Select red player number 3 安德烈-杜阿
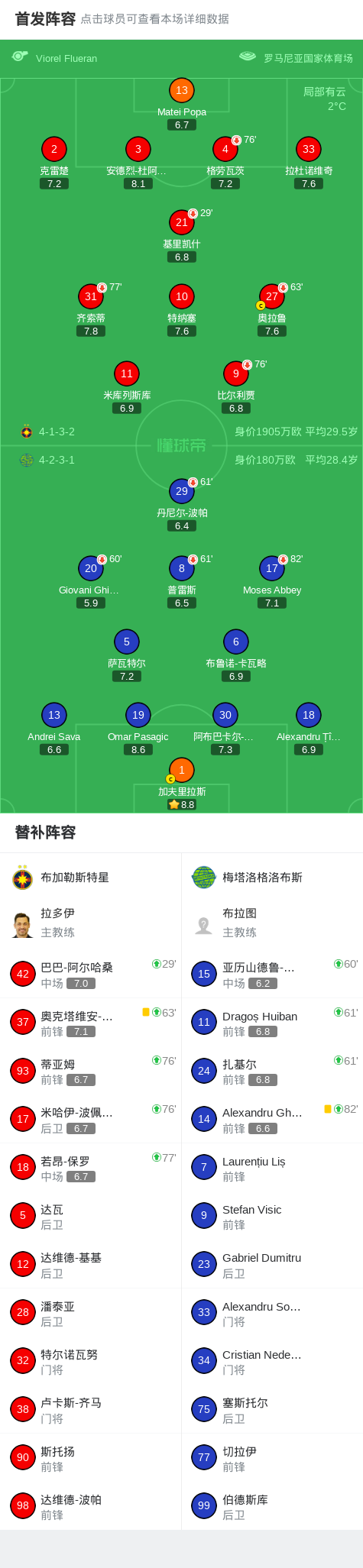This screenshot has height=1568, width=363. point(138,149)
